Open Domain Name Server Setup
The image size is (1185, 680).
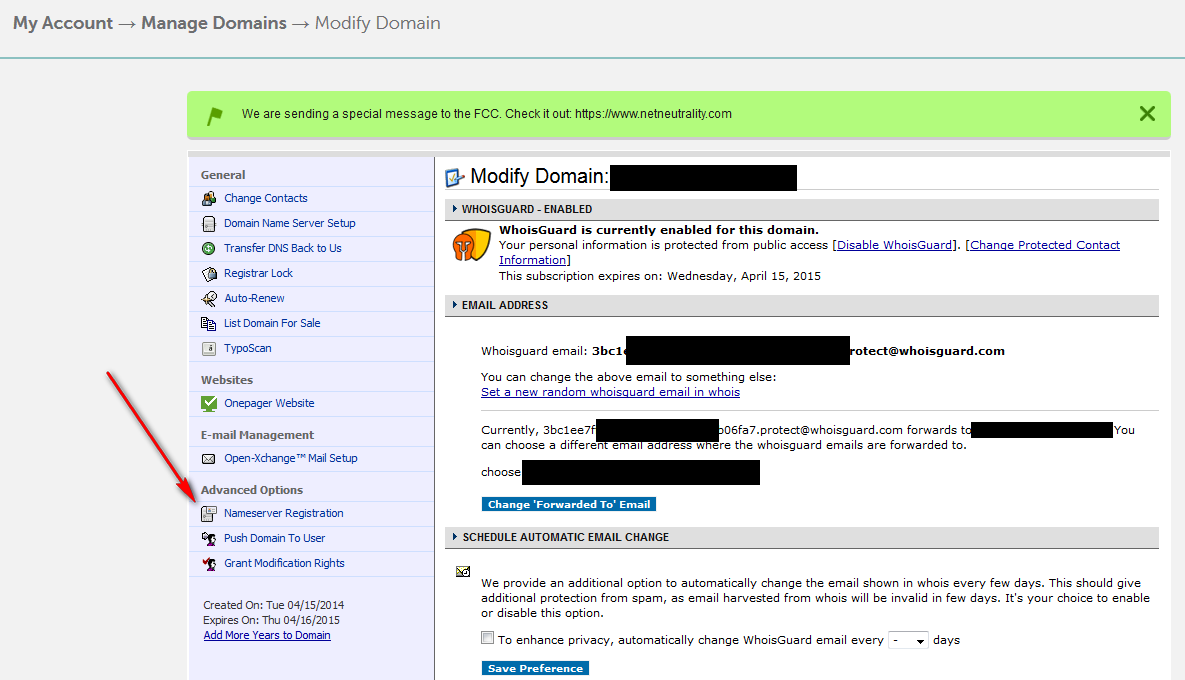pos(289,223)
